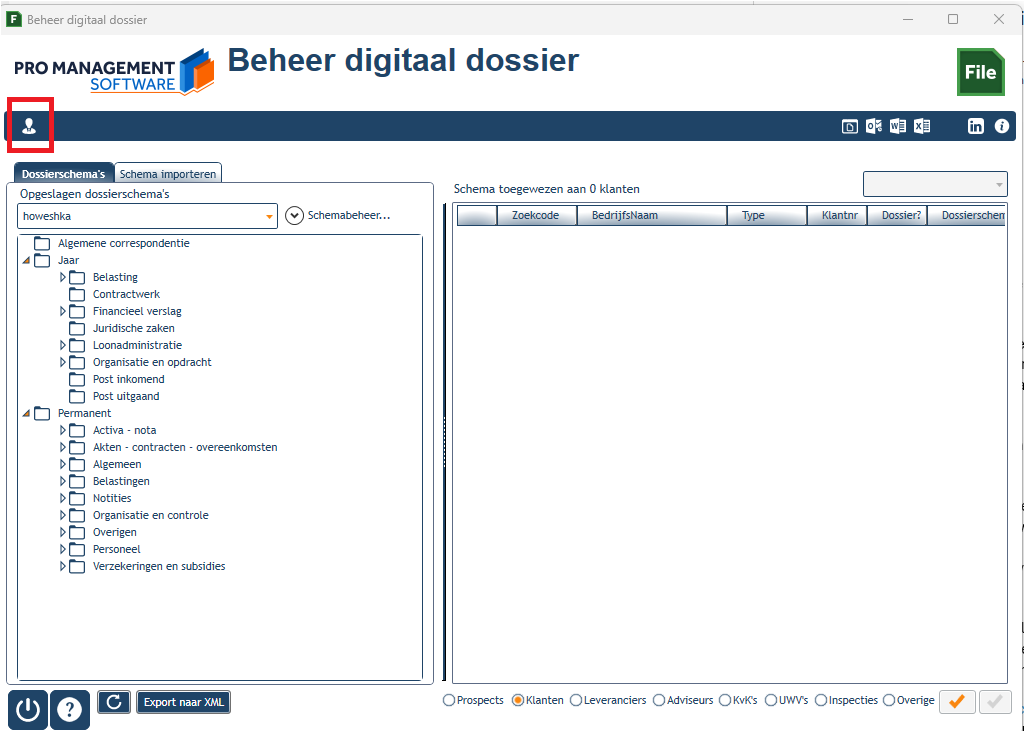
Task: Switch to Schema importeren tab
Action: tap(168, 174)
